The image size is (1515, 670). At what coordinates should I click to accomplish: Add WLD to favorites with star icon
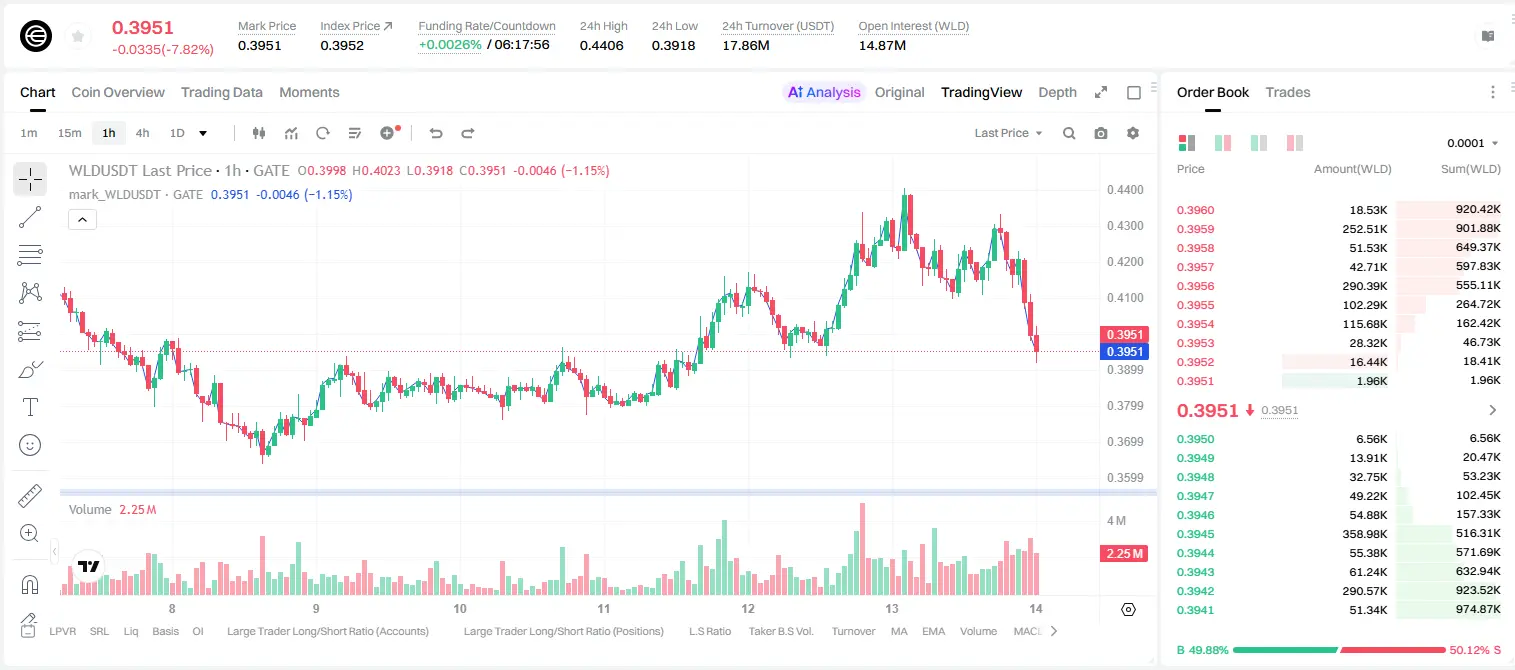[x=78, y=36]
